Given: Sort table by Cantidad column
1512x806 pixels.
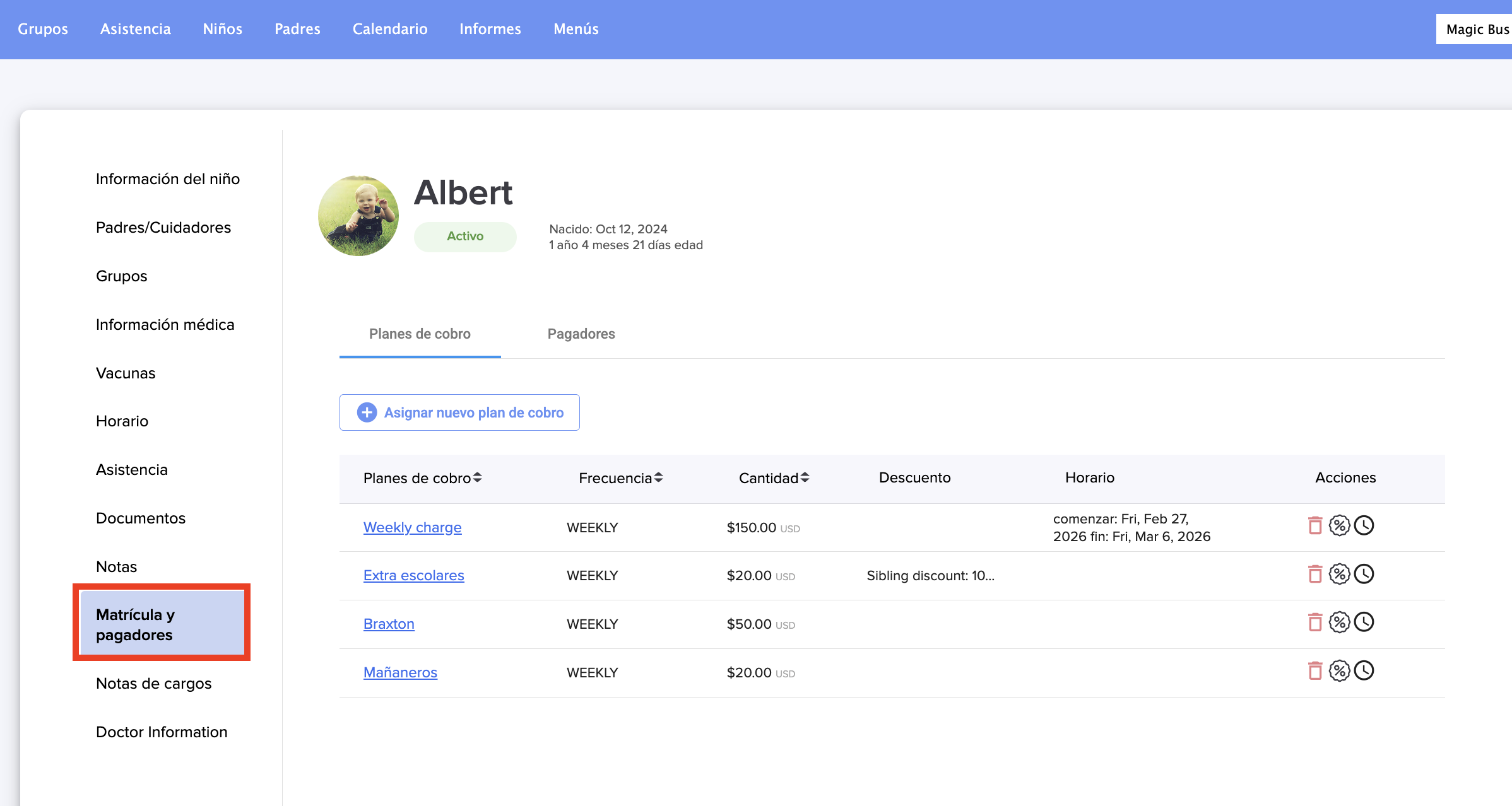Looking at the screenshot, I should [x=774, y=478].
